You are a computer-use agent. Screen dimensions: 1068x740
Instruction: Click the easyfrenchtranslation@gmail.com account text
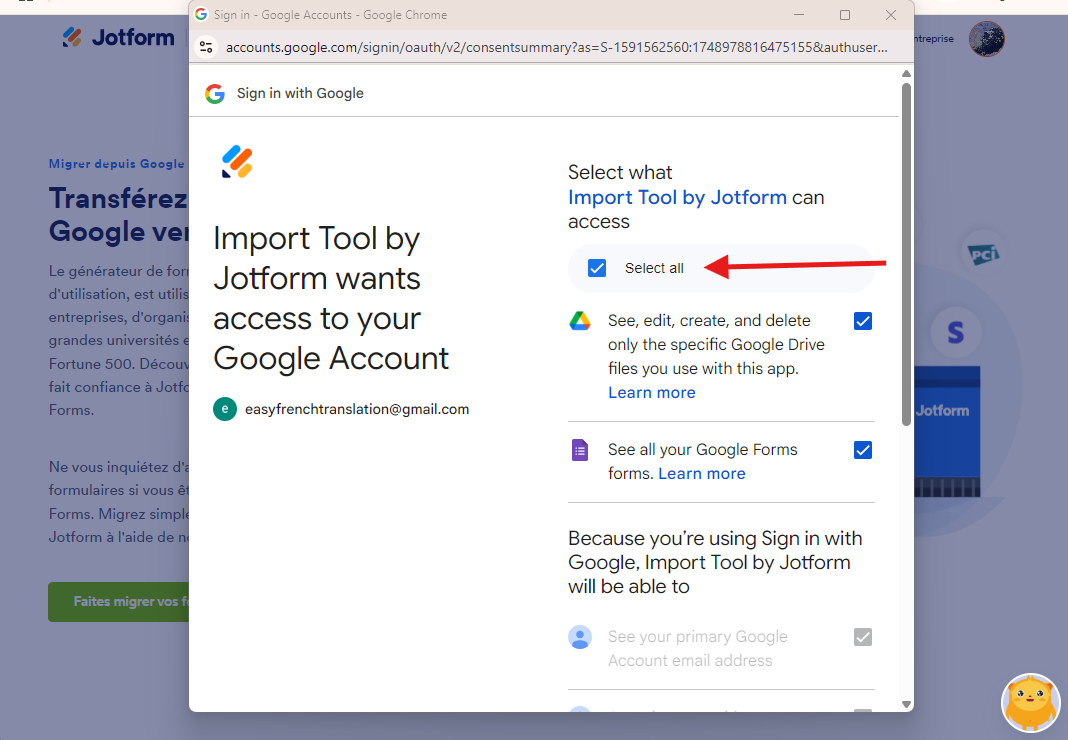click(x=357, y=409)
